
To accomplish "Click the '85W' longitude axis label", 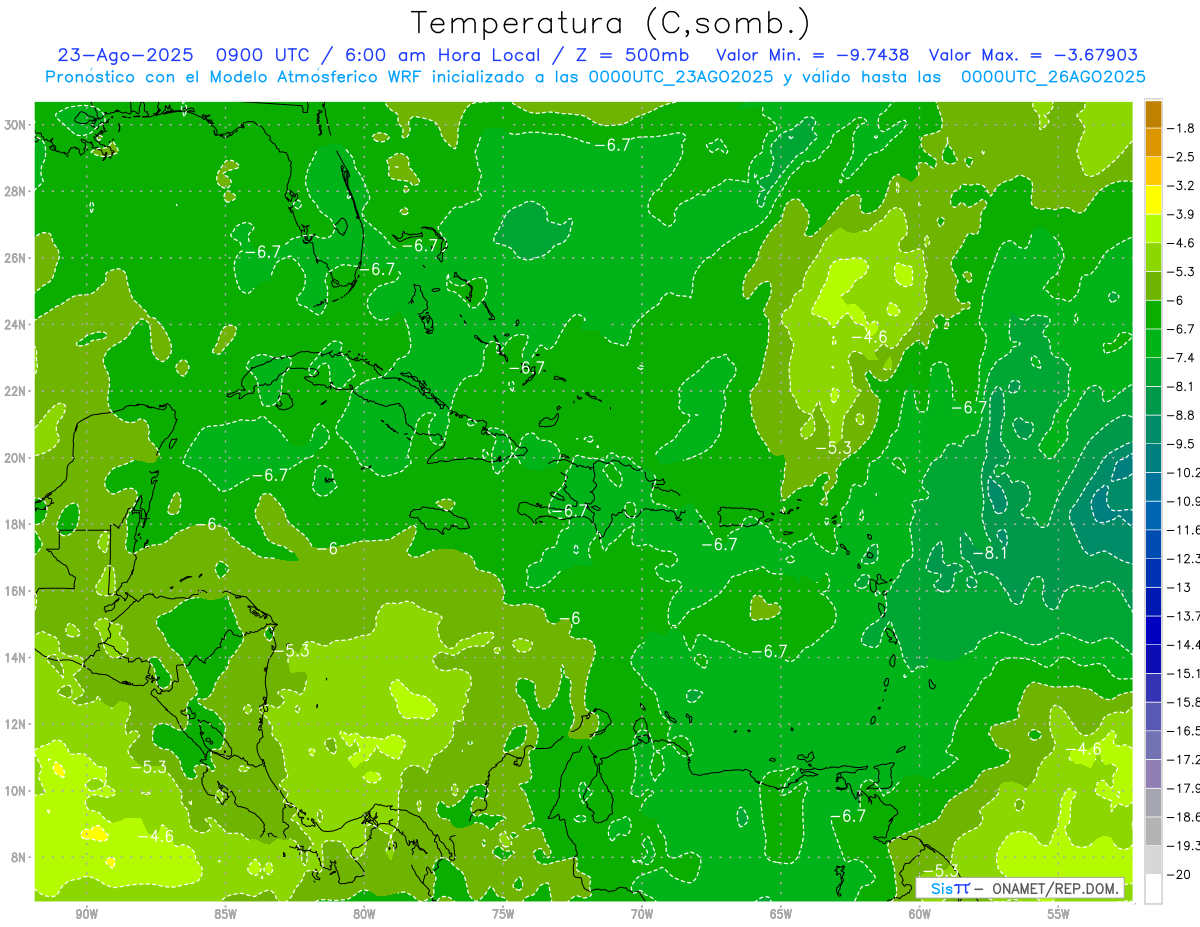I will [x=225, y=915].
